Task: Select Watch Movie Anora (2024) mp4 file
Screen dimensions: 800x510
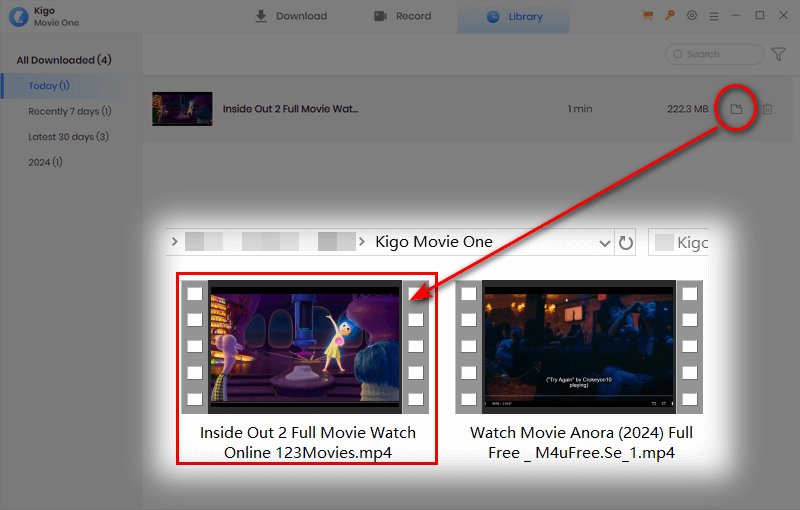Action: tap(579, 347)
